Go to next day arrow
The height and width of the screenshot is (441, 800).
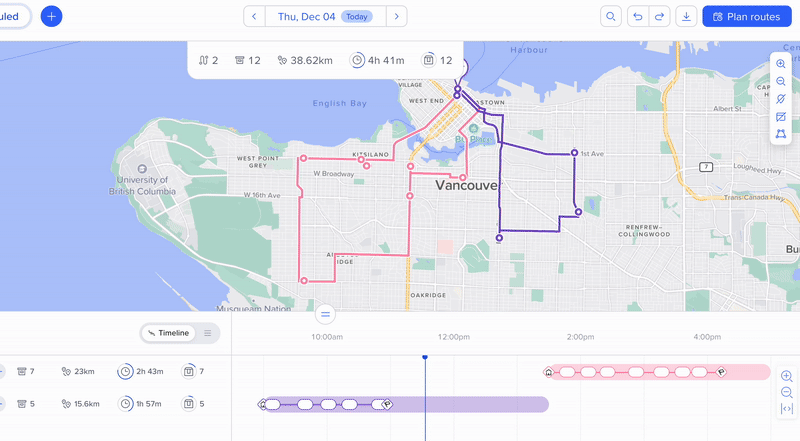[x=396, y=16]
